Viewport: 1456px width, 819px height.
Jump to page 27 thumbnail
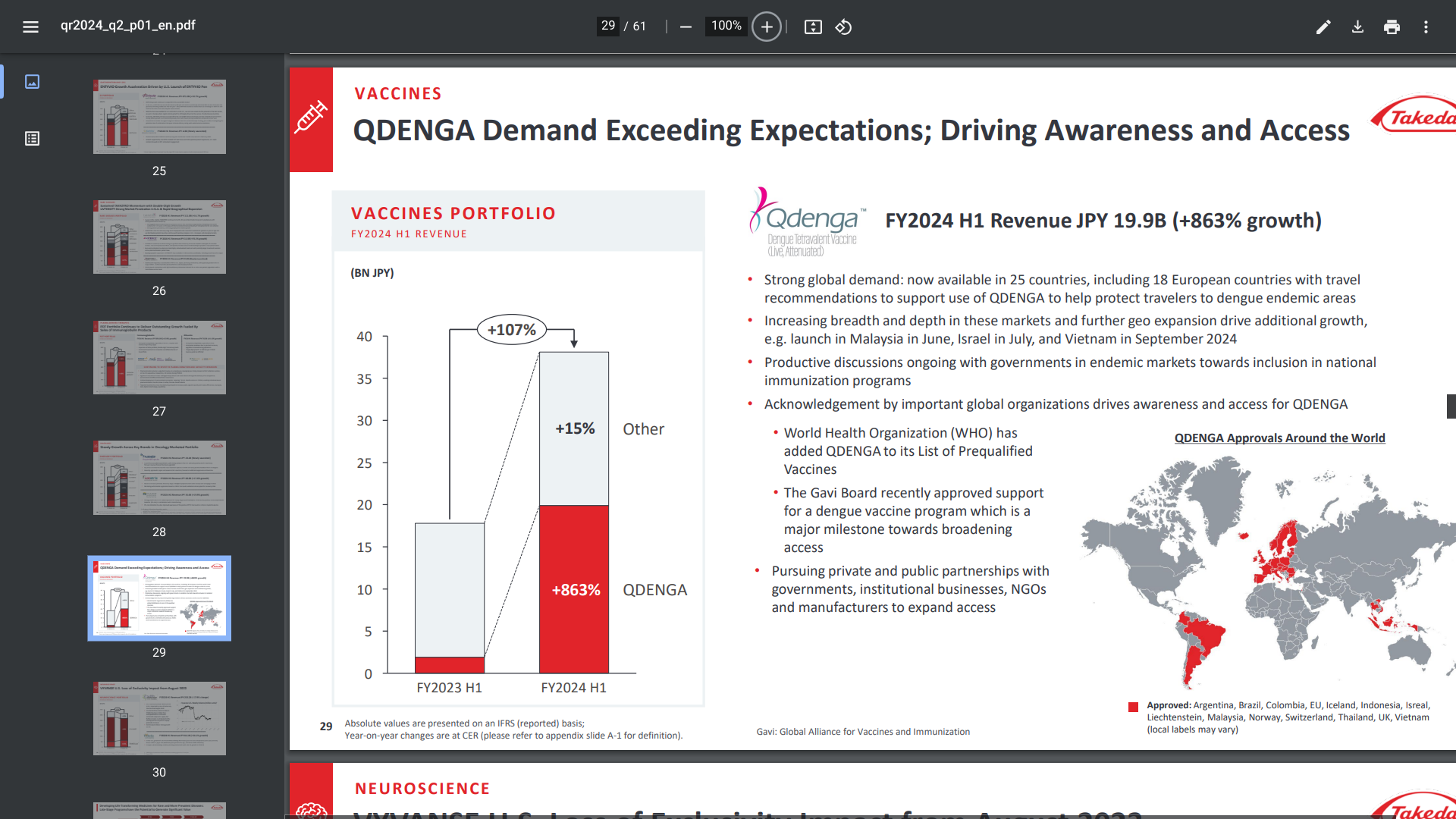(x=159, y=357)
